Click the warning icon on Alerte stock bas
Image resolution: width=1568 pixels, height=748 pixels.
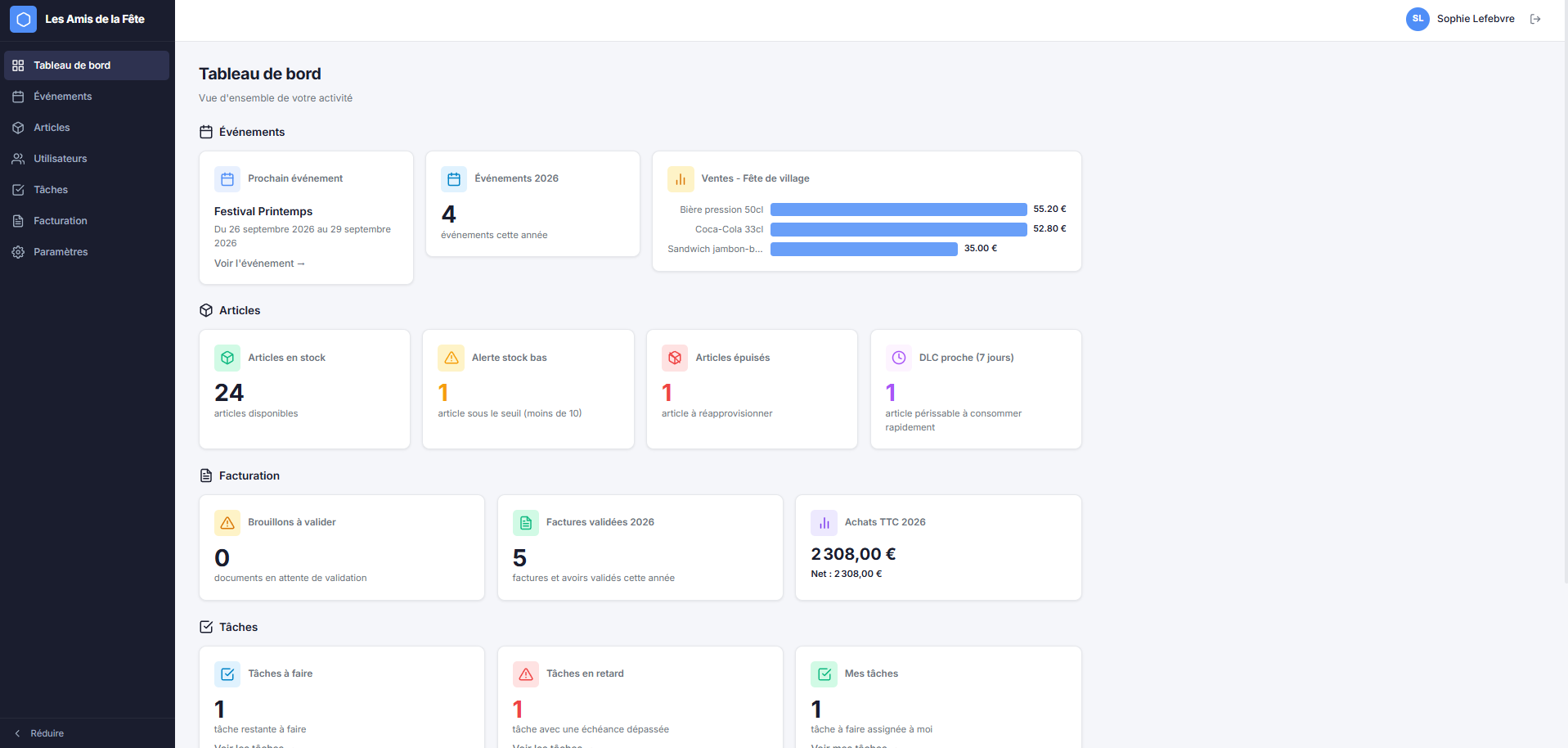click(451, 358)
